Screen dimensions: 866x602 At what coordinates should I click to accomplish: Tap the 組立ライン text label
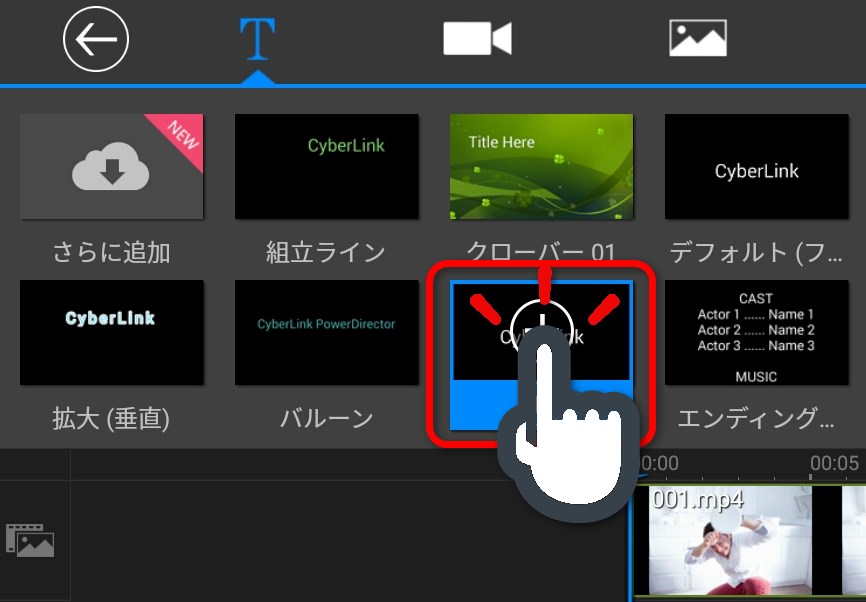coord(326,252)
